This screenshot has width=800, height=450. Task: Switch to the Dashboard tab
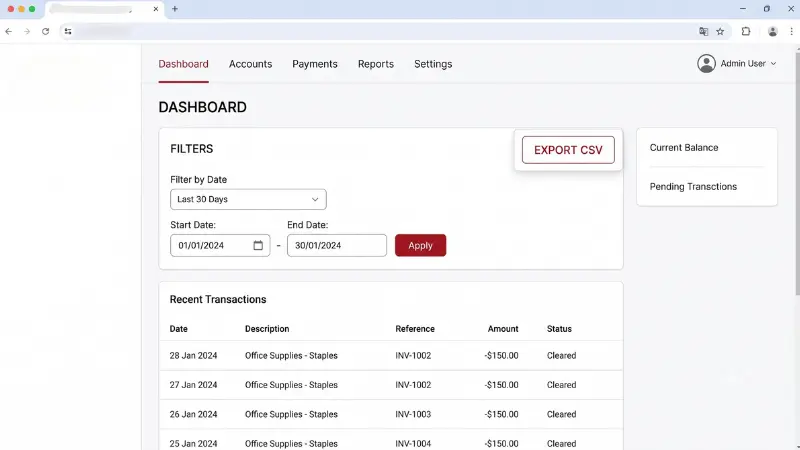pyautogui.click(x=183, y=64)
